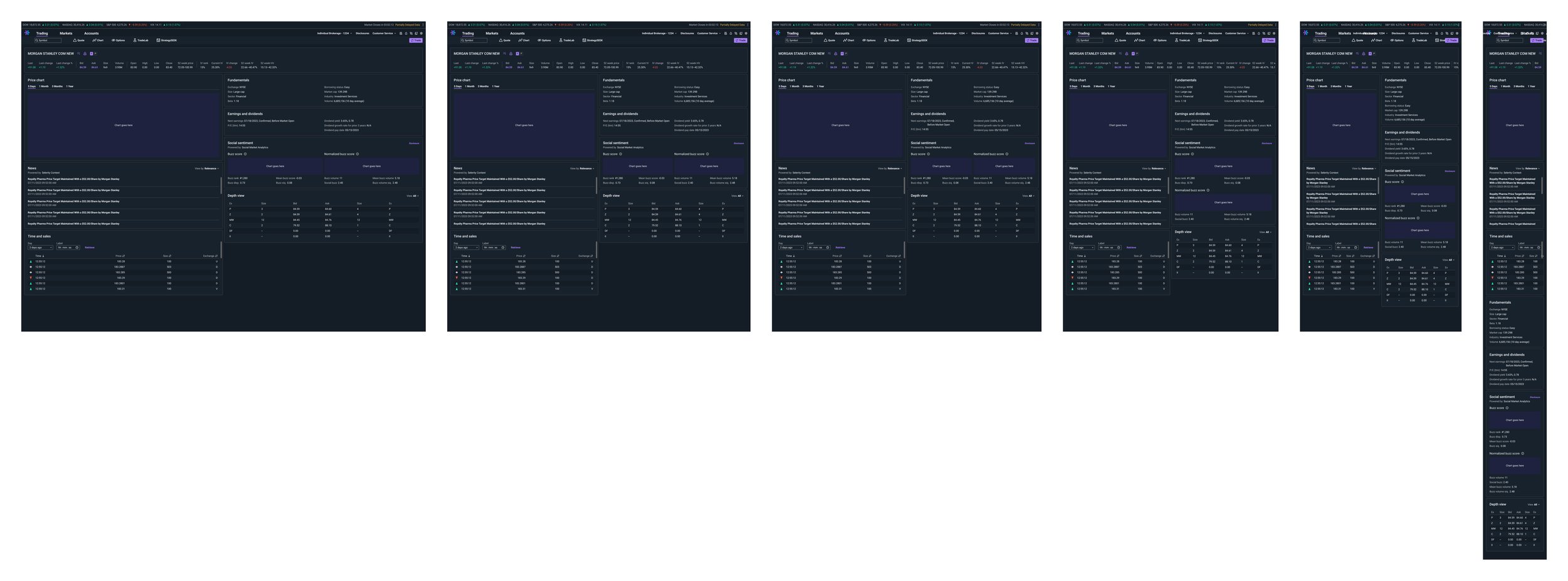Toggle the E badge beside MORGAN STANLEY, widest frame
This screenshot has width=1568, height=581.
[91, 54]
